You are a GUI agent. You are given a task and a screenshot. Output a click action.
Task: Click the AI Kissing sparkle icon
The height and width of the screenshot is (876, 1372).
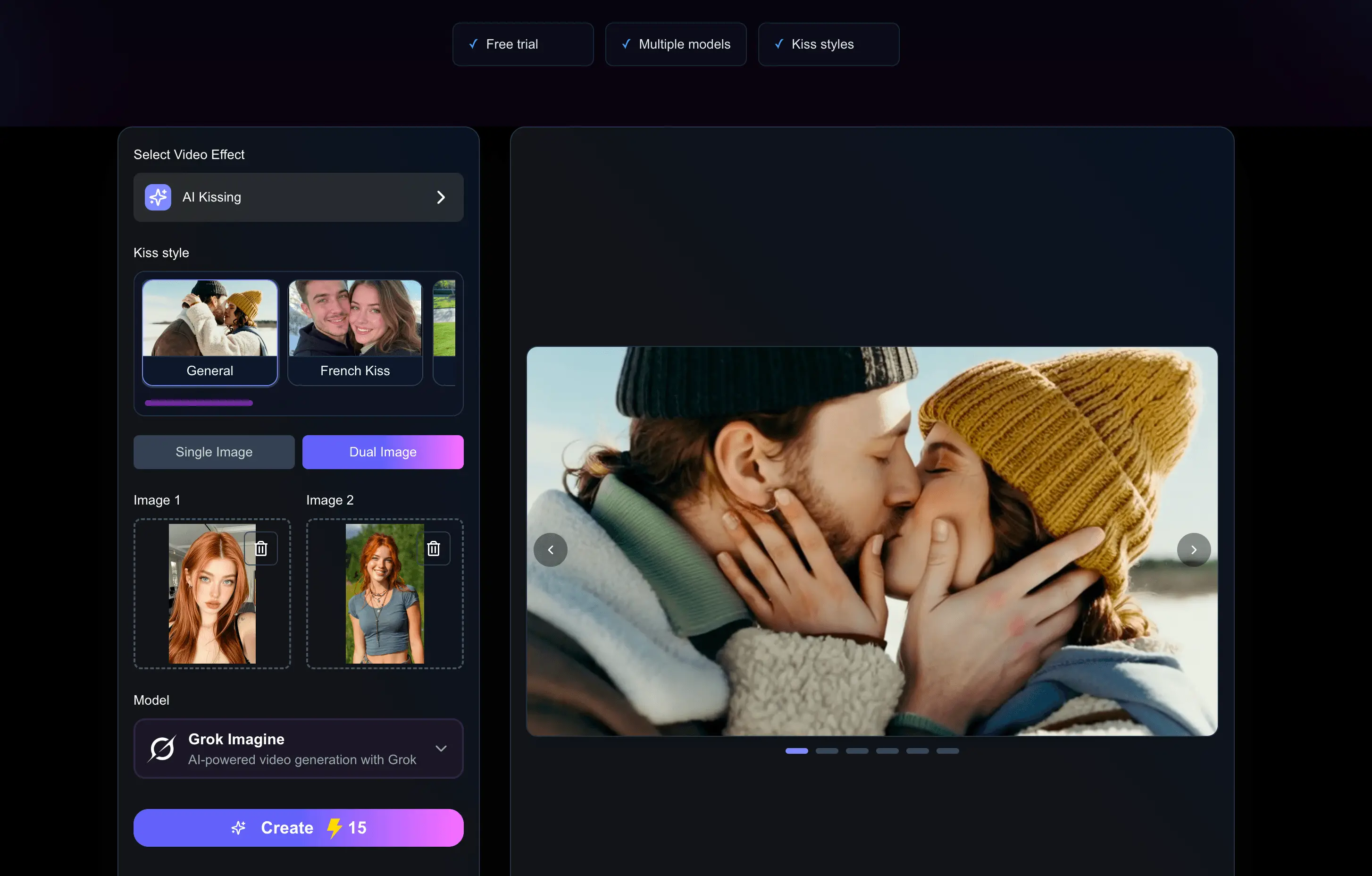click(158, 197)
